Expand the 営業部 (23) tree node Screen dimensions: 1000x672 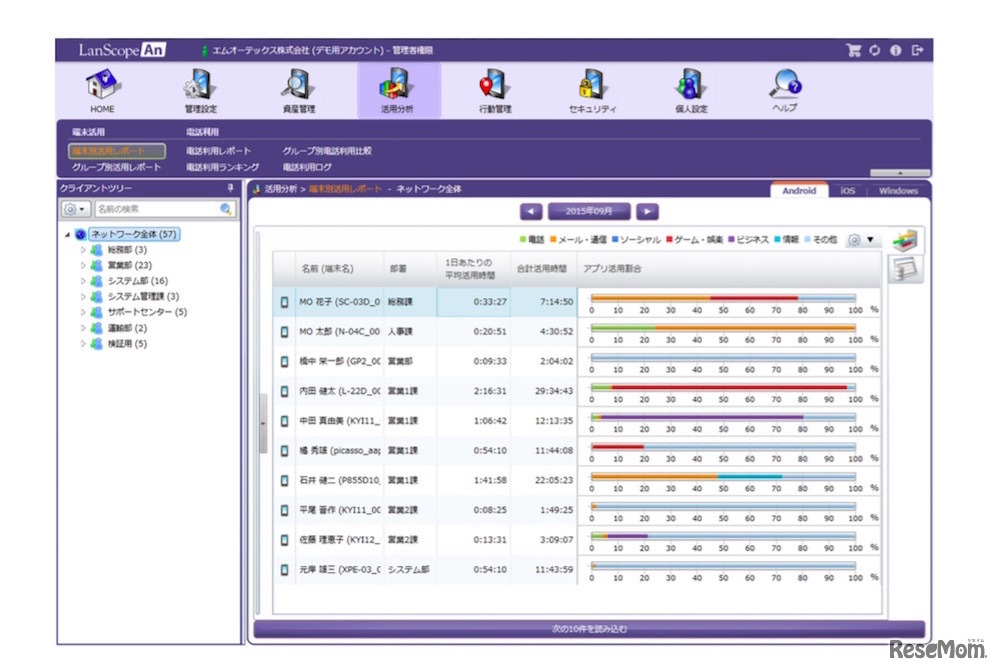(x=84, y=265)
